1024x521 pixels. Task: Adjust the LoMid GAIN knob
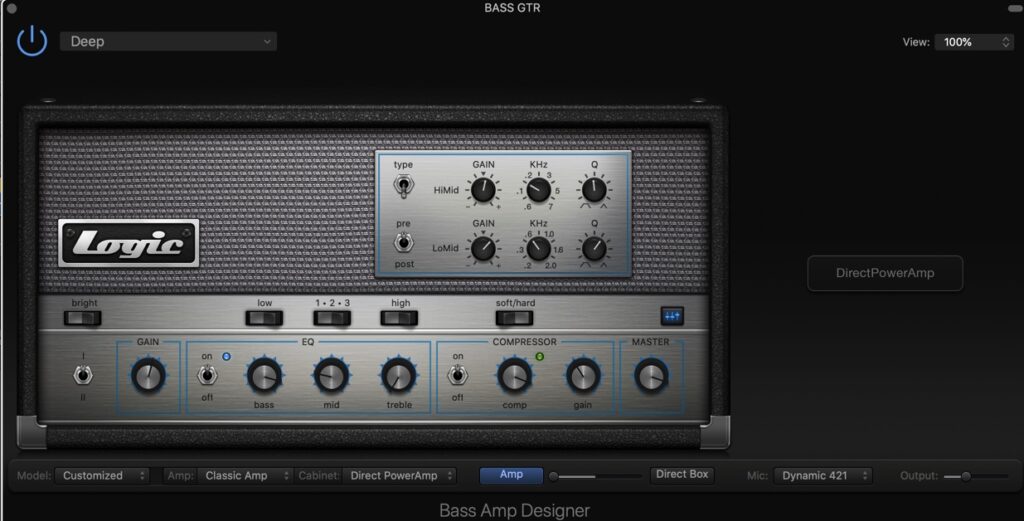click(483, 249)
